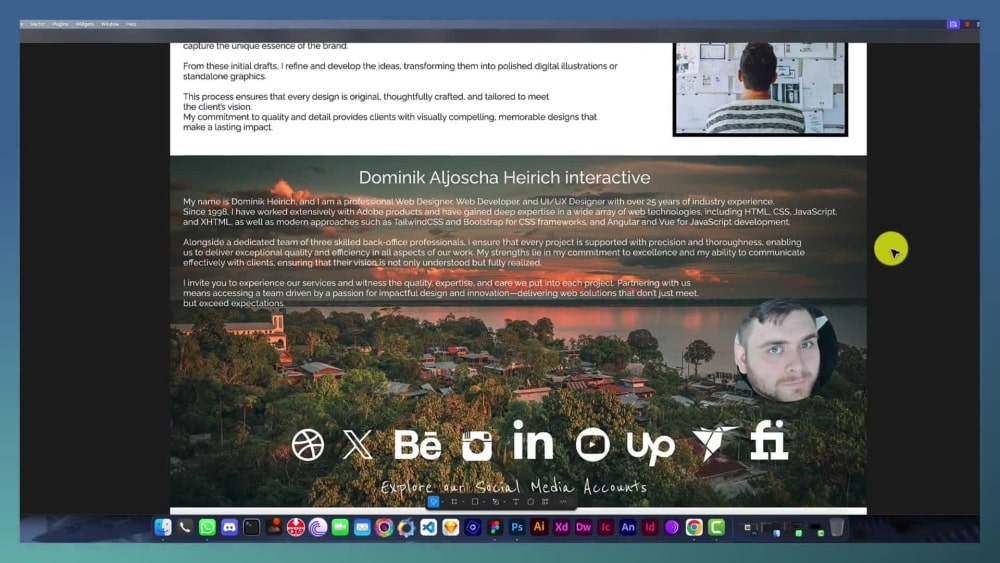
Task: Click the Instagram logo in the design
Action: 477,445
